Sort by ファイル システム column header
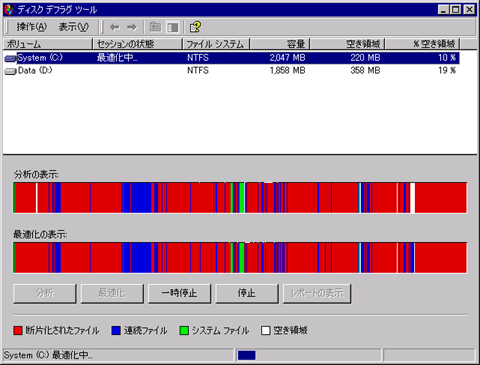The height and width of the screenshot is (365, 480). click(x=216, y=44)
